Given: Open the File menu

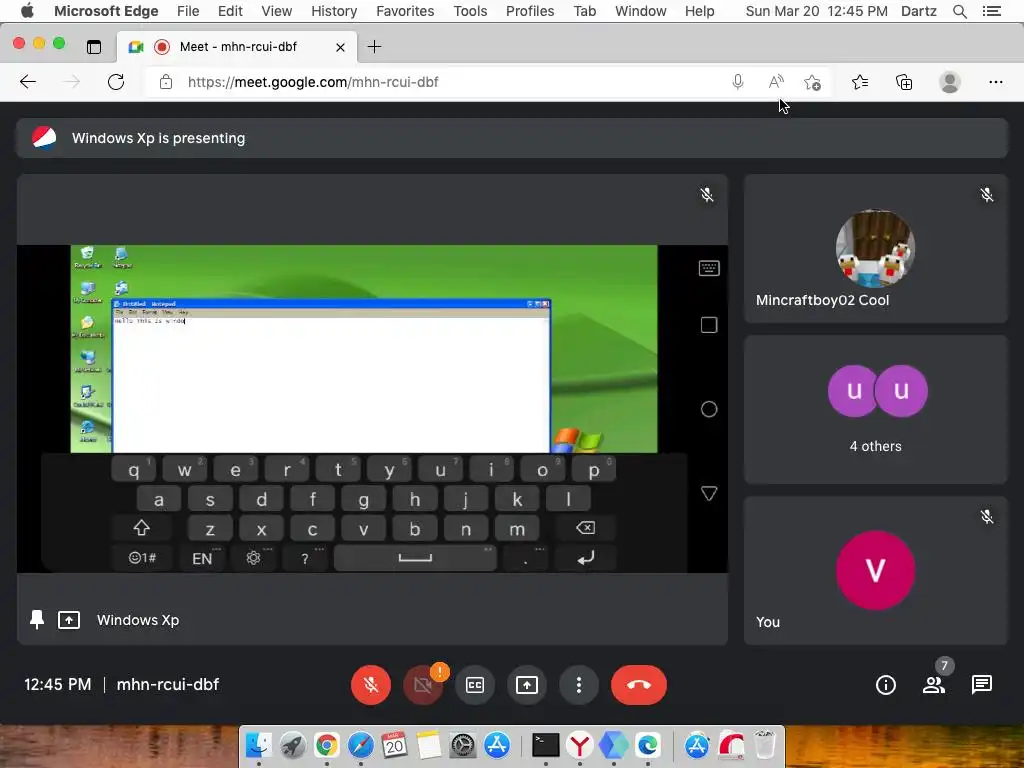Looking at the screenshot, I should pyautogui.click(x=188, y=11).
